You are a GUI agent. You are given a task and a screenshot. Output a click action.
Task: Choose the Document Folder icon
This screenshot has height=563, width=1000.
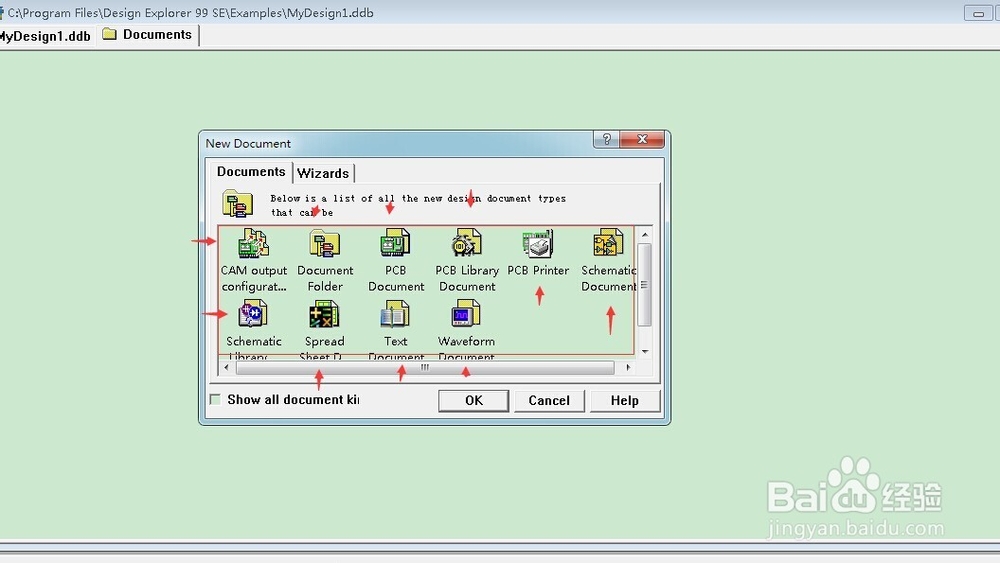click(x=325, y=244)
